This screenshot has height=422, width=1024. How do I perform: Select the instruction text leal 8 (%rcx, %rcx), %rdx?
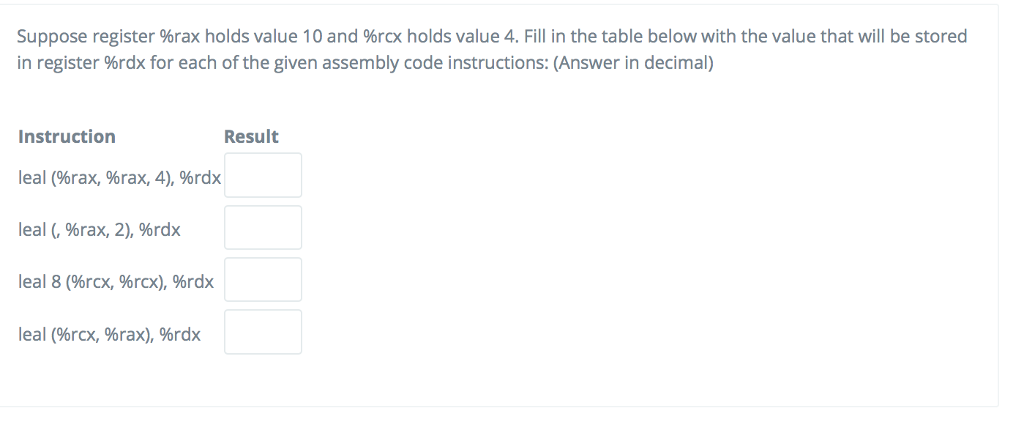tap(116, 282)
